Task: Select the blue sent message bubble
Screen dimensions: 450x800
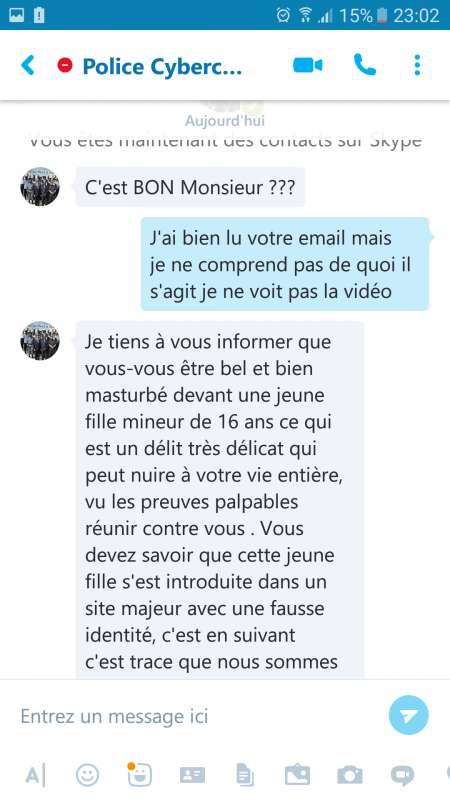Action: (x=285, y=264)
